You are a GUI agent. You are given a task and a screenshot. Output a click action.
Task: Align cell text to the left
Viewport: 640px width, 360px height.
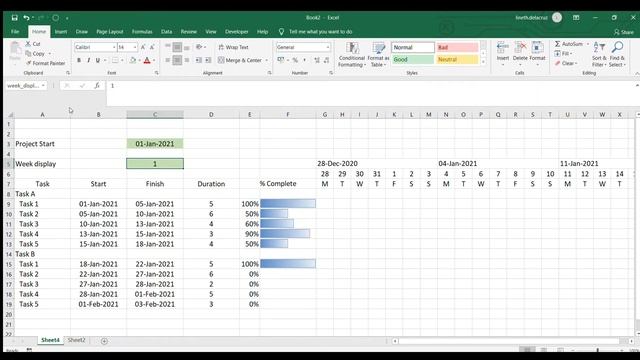click(x=167, y=60)
